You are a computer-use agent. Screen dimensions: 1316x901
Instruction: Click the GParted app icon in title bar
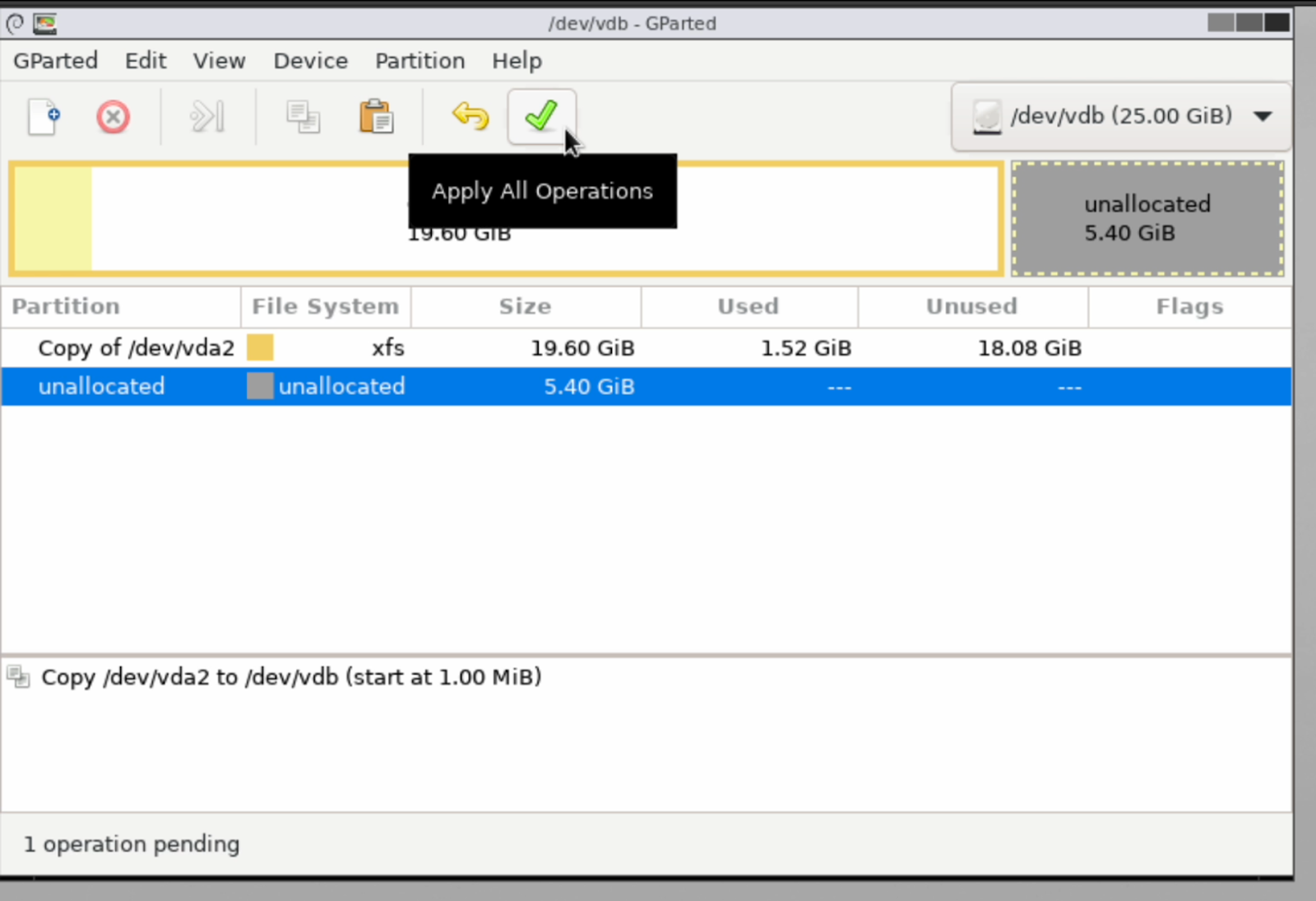(44, 23)
